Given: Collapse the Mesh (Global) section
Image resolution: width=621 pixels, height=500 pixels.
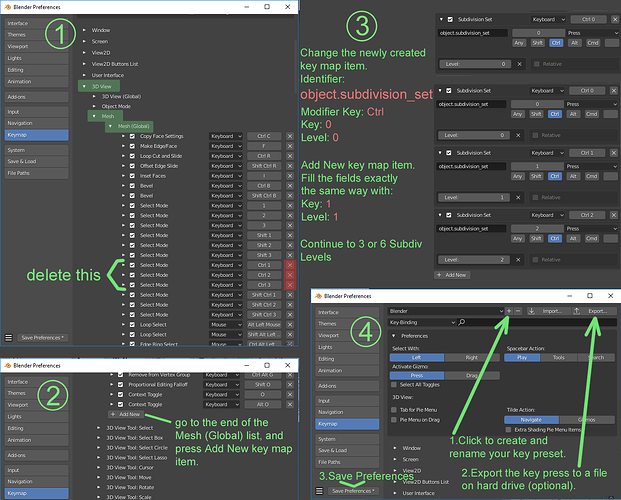Looking at the screenshot, I should click(110, 126).
